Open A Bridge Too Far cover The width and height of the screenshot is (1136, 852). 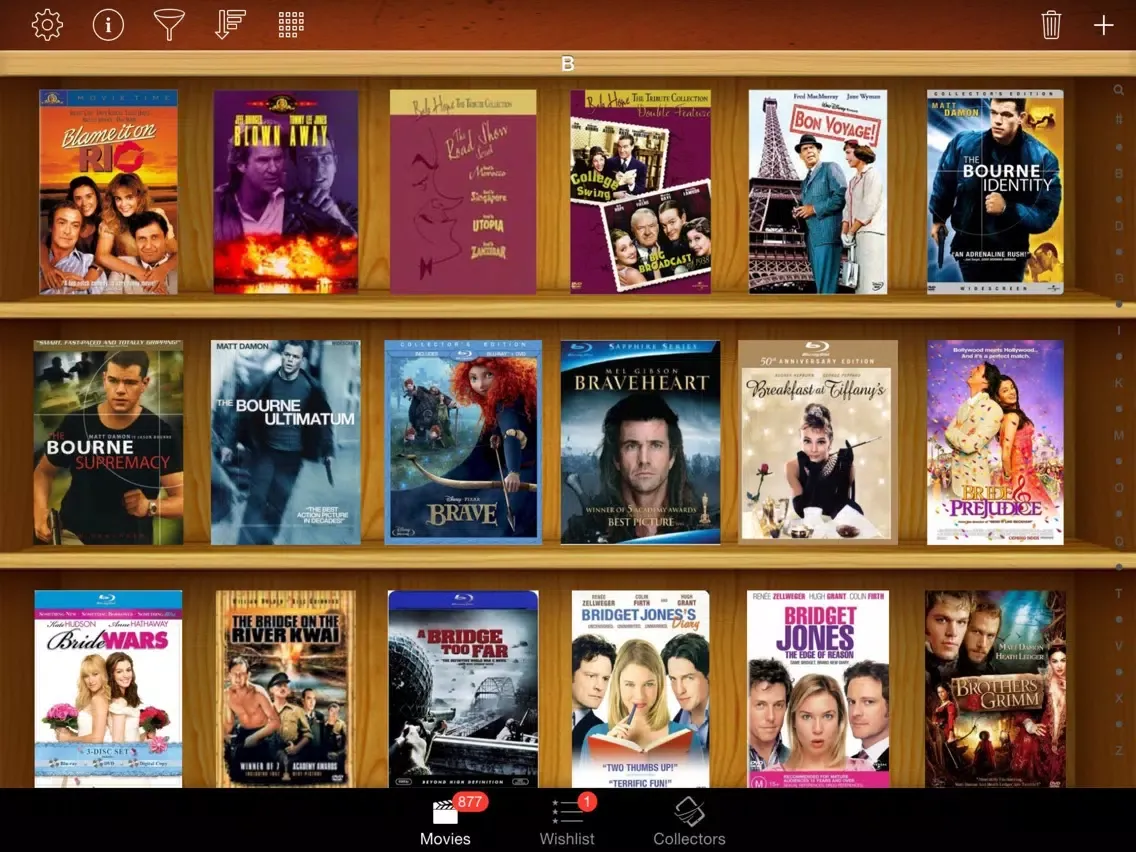tap(463, 689)
